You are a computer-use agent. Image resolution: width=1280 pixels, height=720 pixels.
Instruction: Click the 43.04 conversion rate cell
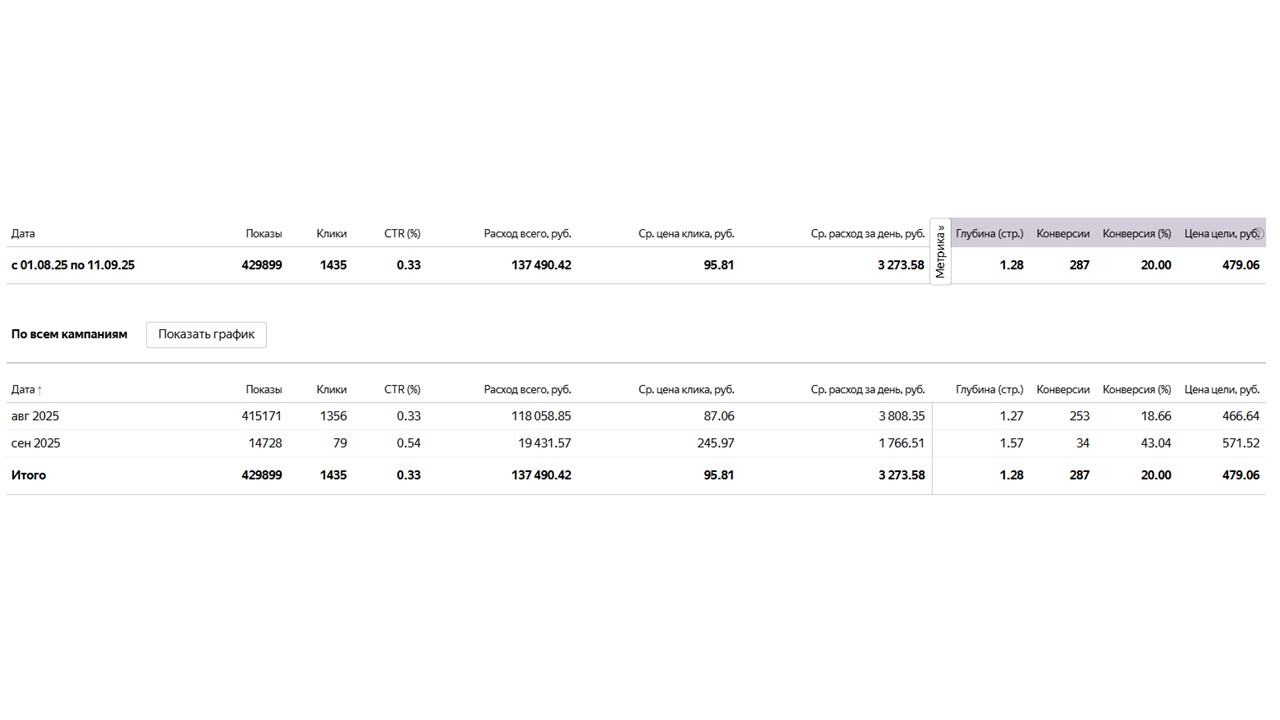coord(1155,443)
